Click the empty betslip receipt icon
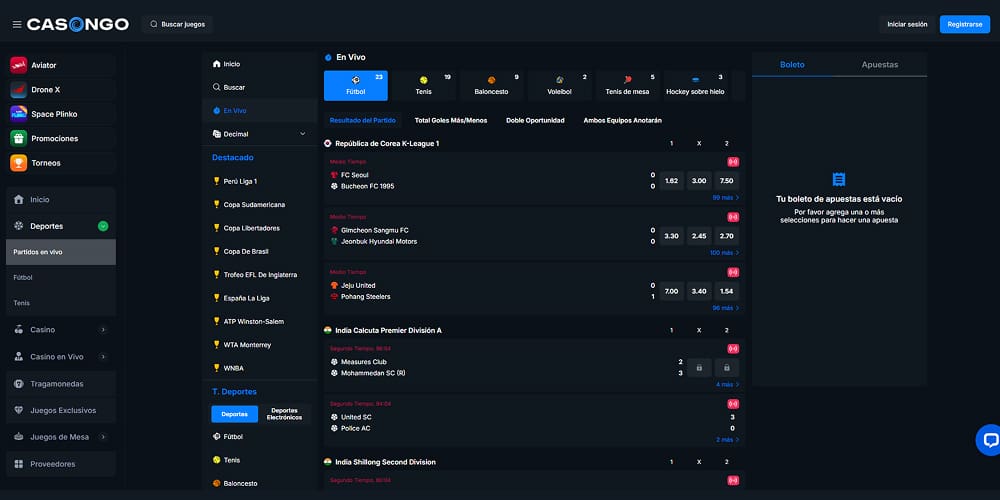Viewport: 1000px width, 500px height. coord(839,179)
